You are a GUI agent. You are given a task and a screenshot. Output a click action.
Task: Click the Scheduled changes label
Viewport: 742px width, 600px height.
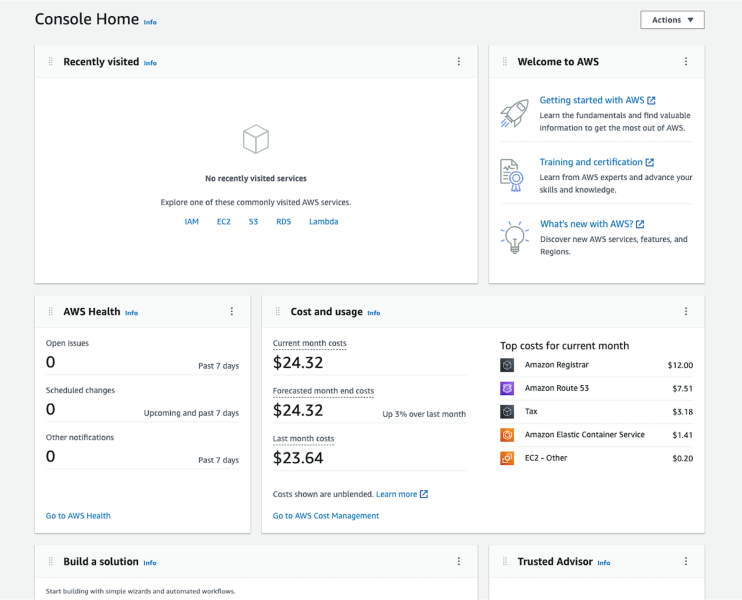point(80,390)
